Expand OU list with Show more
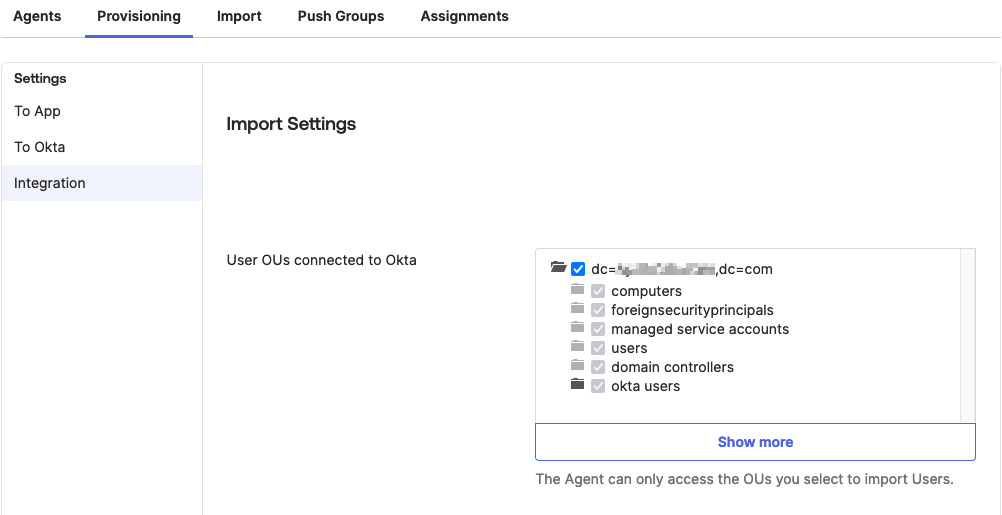 755,442
